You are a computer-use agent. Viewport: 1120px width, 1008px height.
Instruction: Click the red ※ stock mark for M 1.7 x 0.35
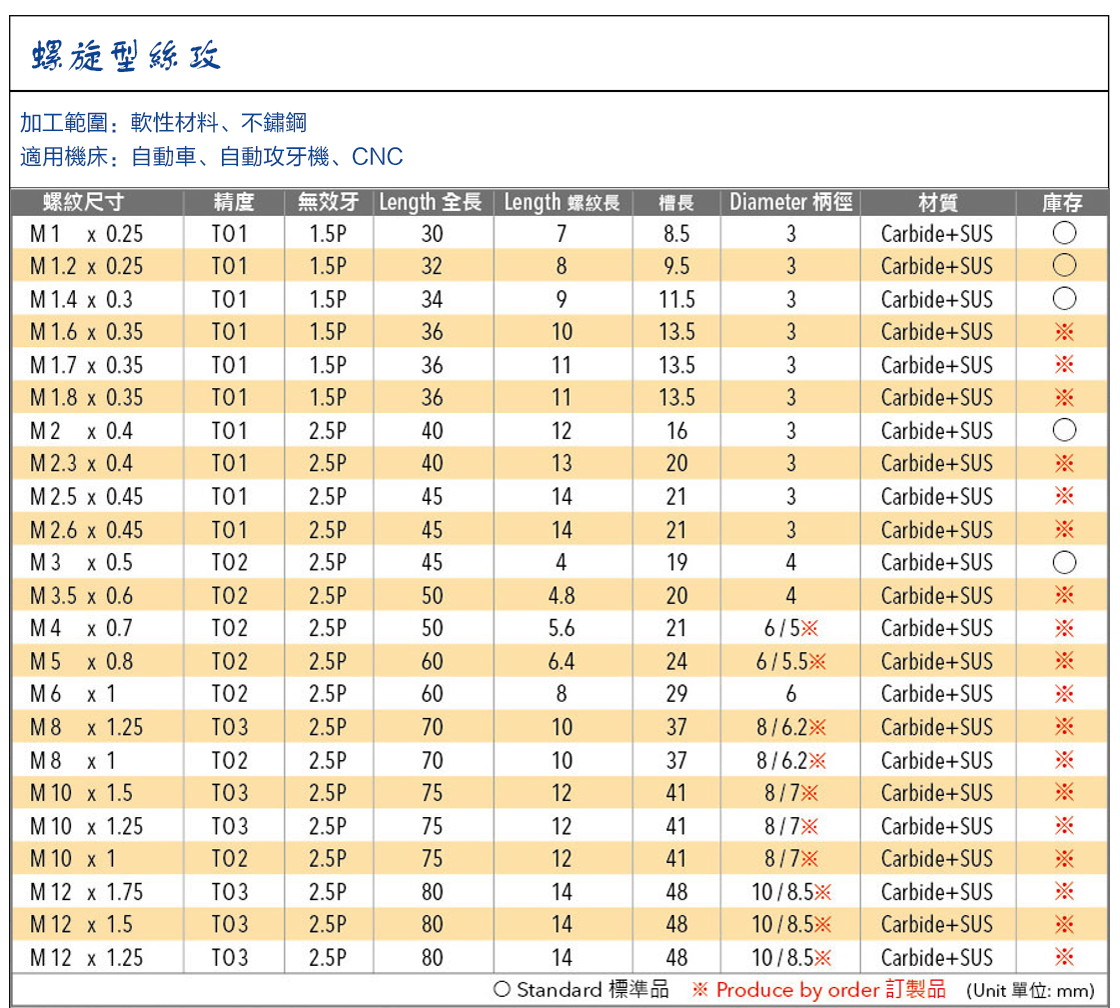tap(1064, 364)
